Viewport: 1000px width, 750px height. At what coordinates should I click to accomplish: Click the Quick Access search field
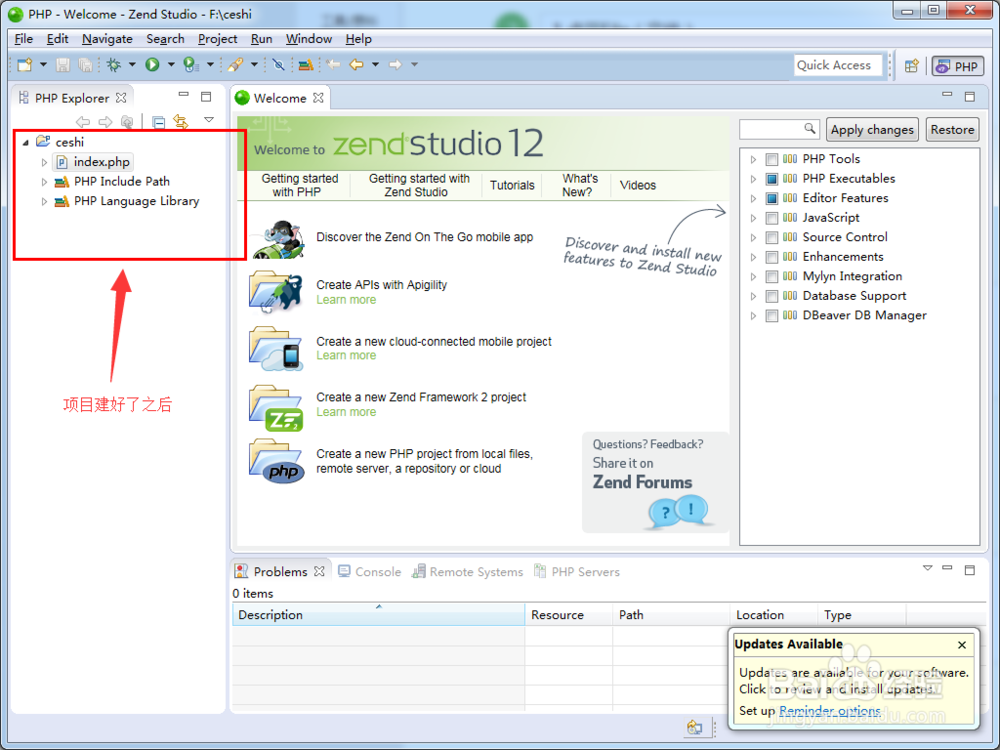click(838, 65)
